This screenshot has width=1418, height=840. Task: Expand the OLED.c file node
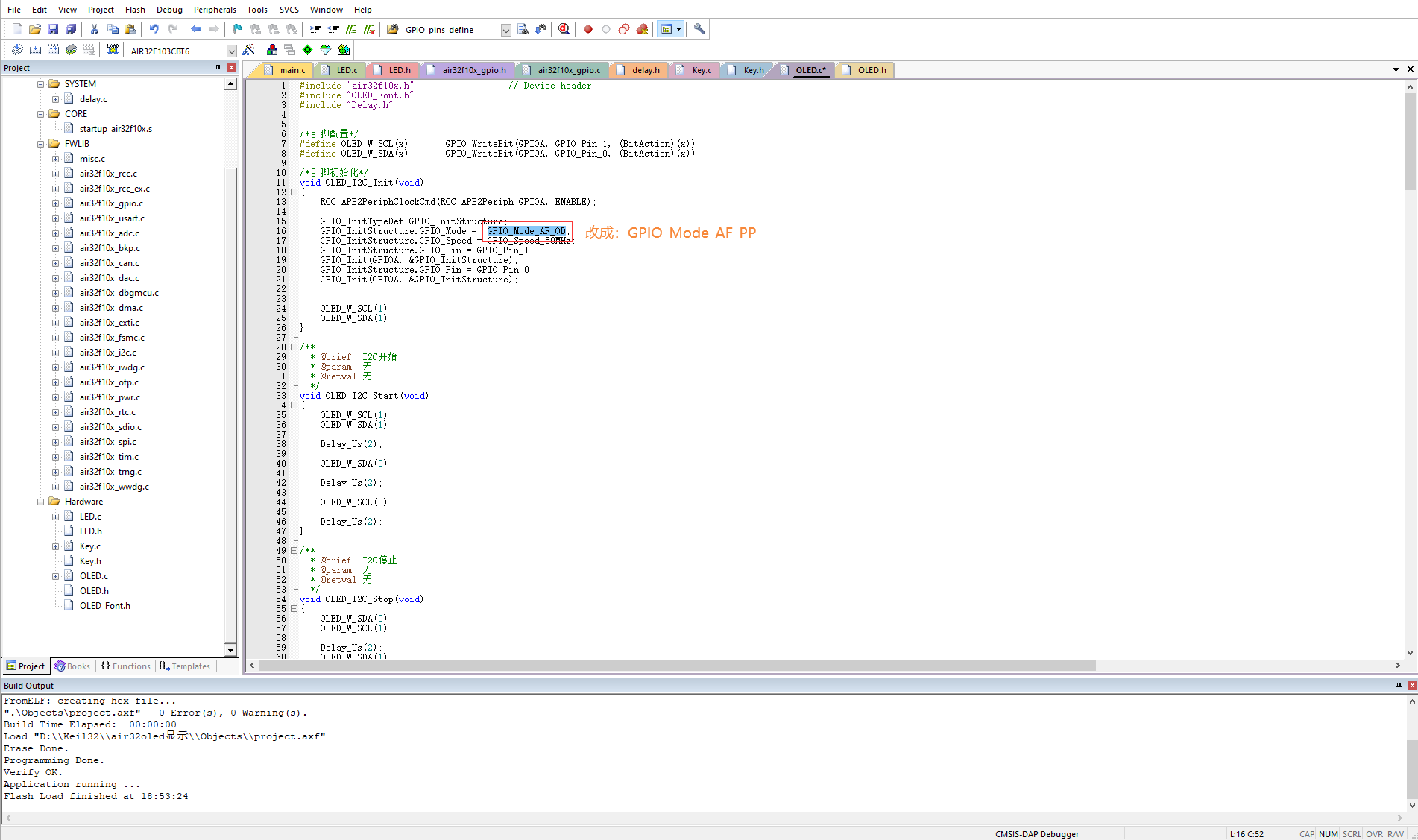click(55, 576)
